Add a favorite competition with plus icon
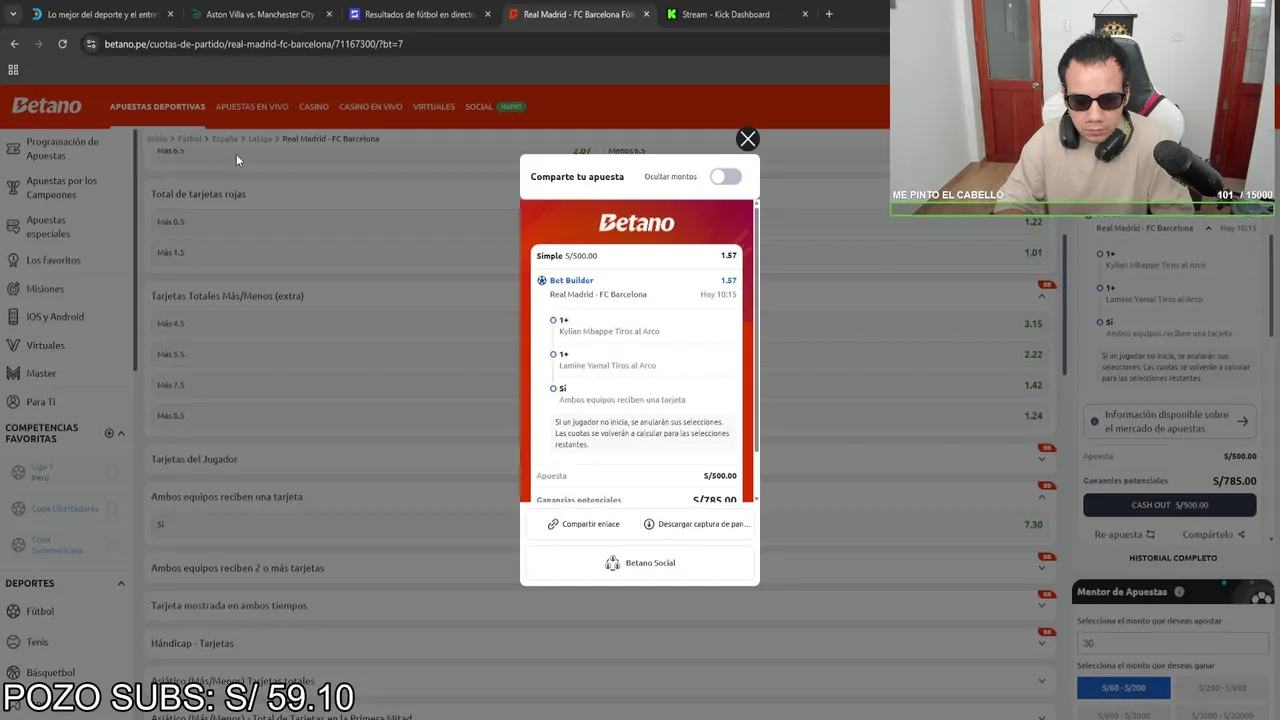Viewport: 1280px width, 720px height. (x=109, y=433)
